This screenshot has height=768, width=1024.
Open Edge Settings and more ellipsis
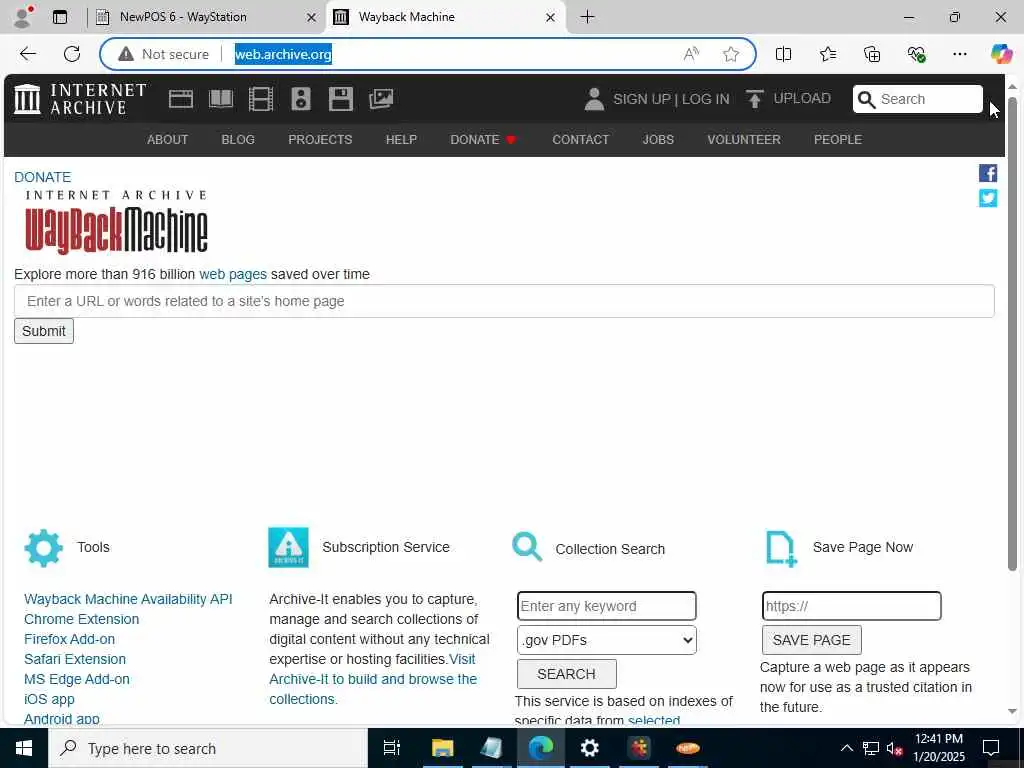click(x=960, y=54)
